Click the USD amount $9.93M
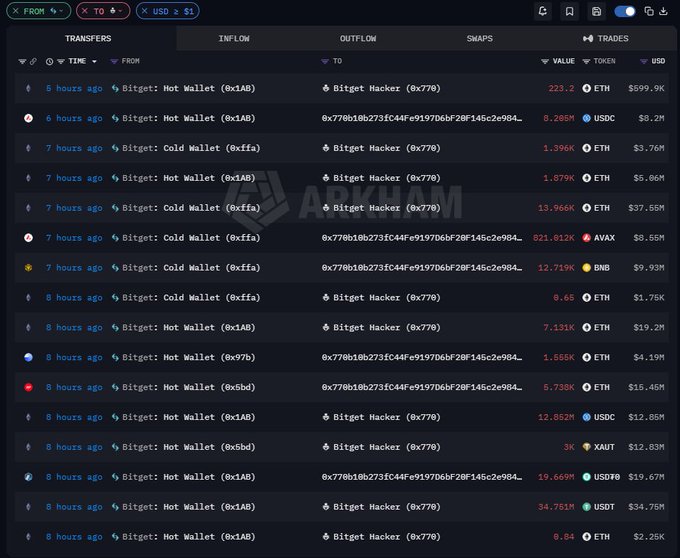This screenshot has width=680, height=558. click(x=649, y=268)
